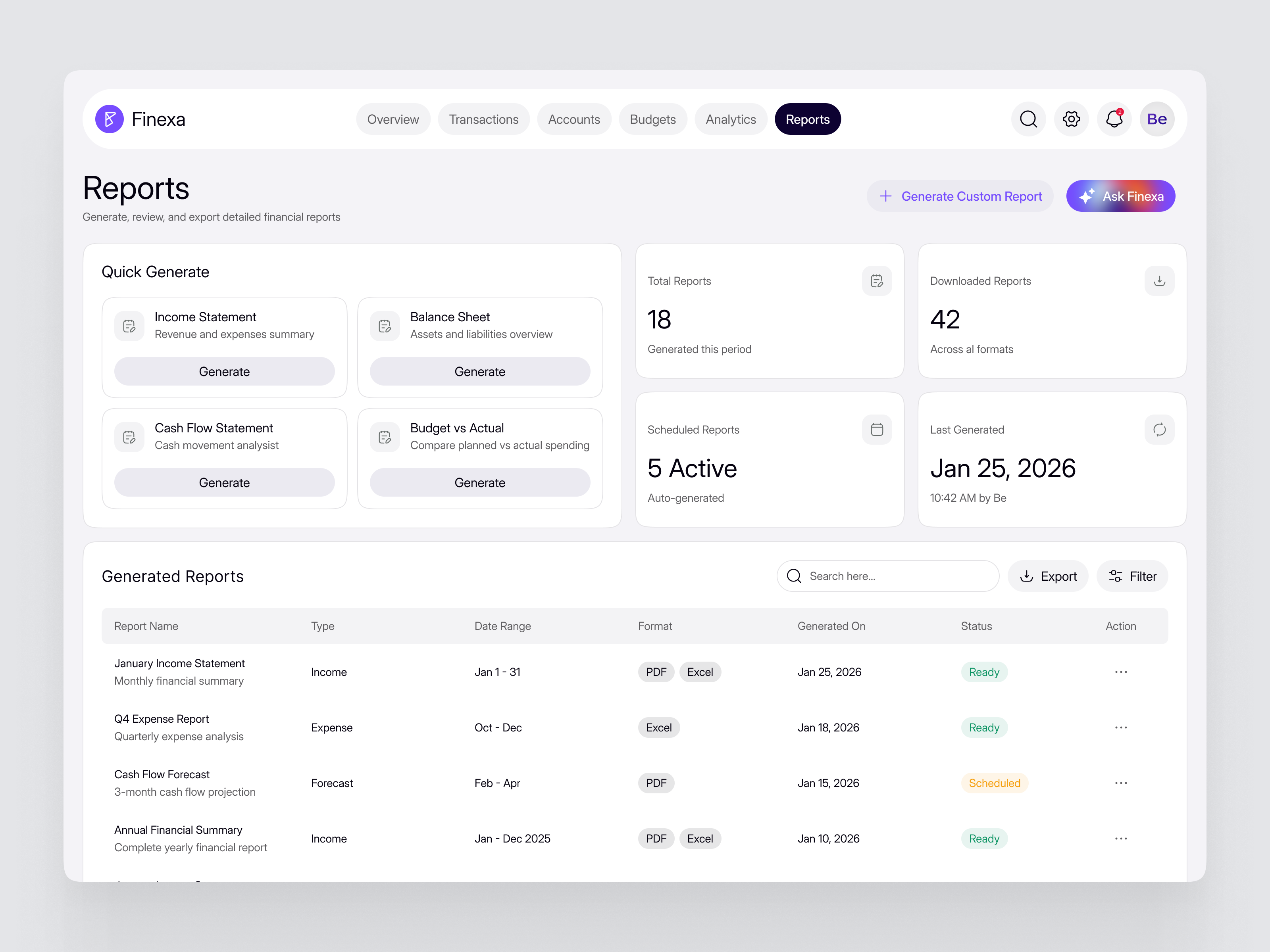This screenshot has width=1270, height=952.
Task: Click the sparkle icon on Ask Finexa button
Action: (x=1088, y=196)
